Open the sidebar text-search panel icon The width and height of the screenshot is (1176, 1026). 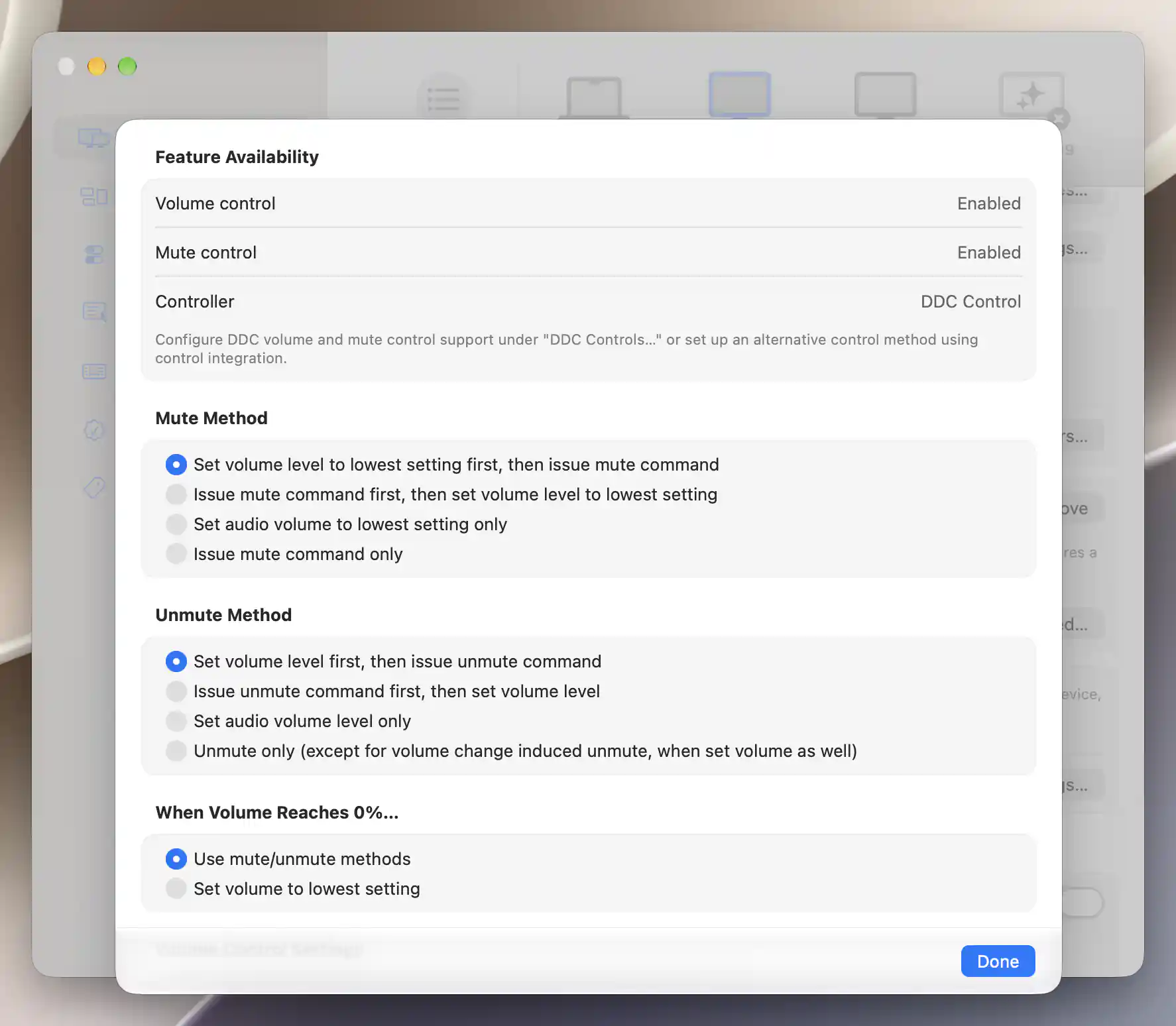coord(94,312)
